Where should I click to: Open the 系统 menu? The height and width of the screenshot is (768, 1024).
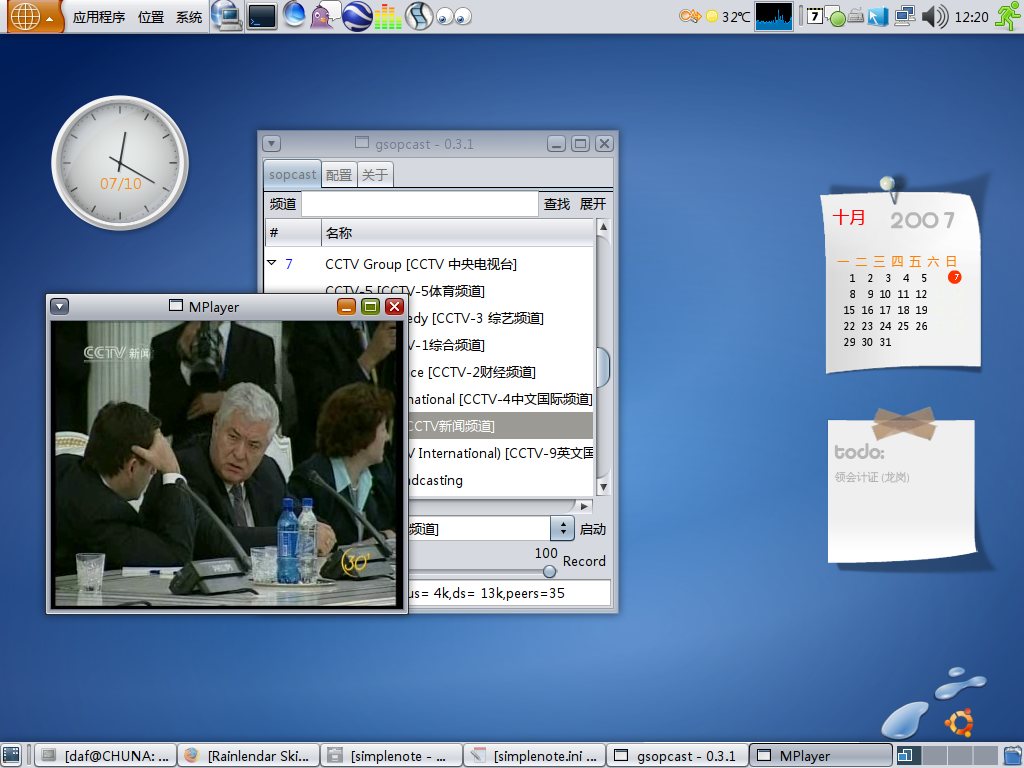[x=189, y=17]
